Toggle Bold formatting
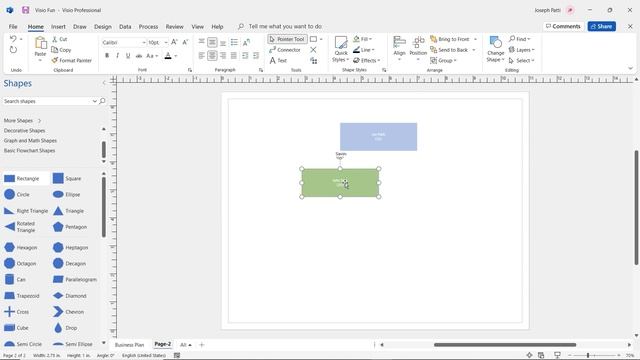This screenshot has width=640, height=360. [x=107, y=56]
